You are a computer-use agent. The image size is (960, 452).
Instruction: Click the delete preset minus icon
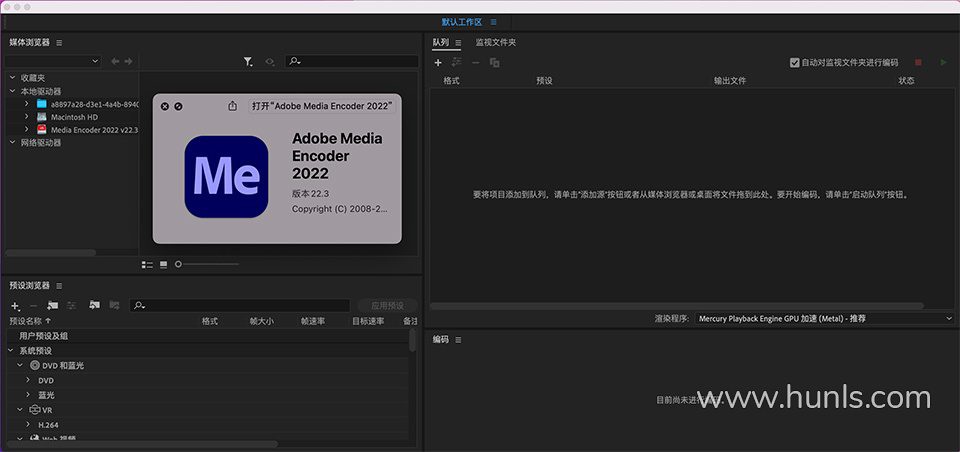coord(34,305)
